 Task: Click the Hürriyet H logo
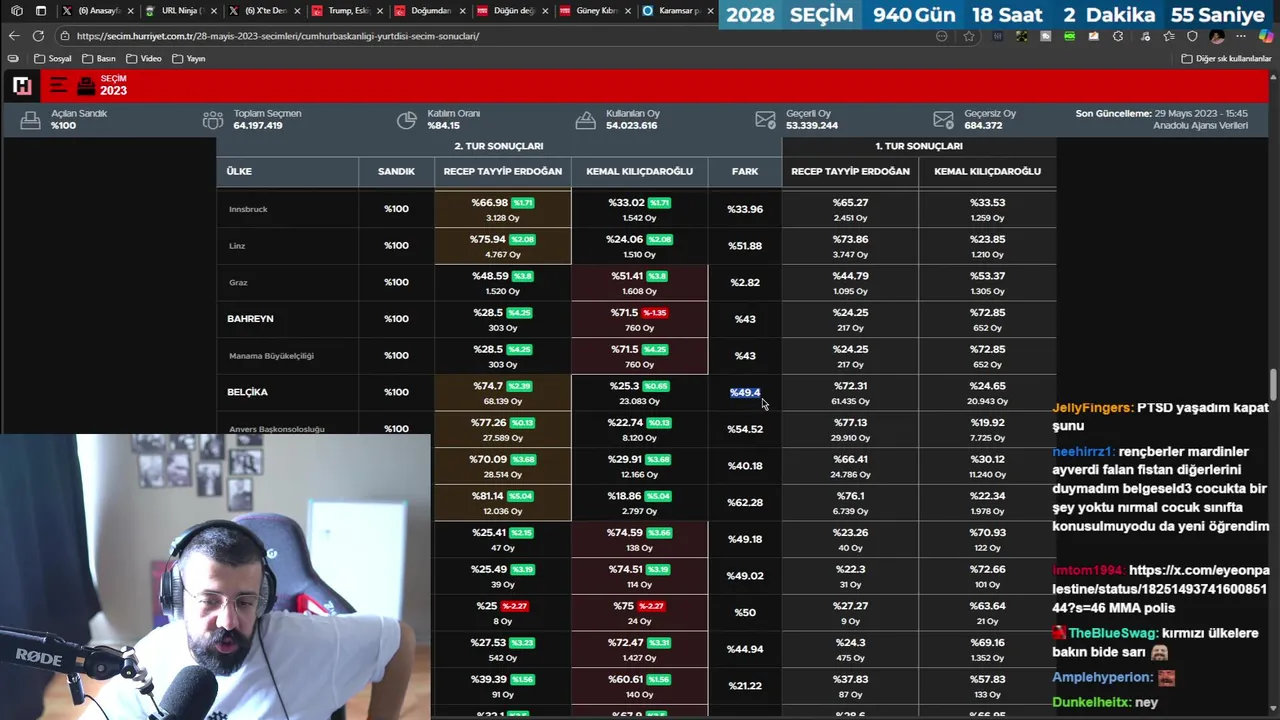pyautogui.click(x=22, y=85)
